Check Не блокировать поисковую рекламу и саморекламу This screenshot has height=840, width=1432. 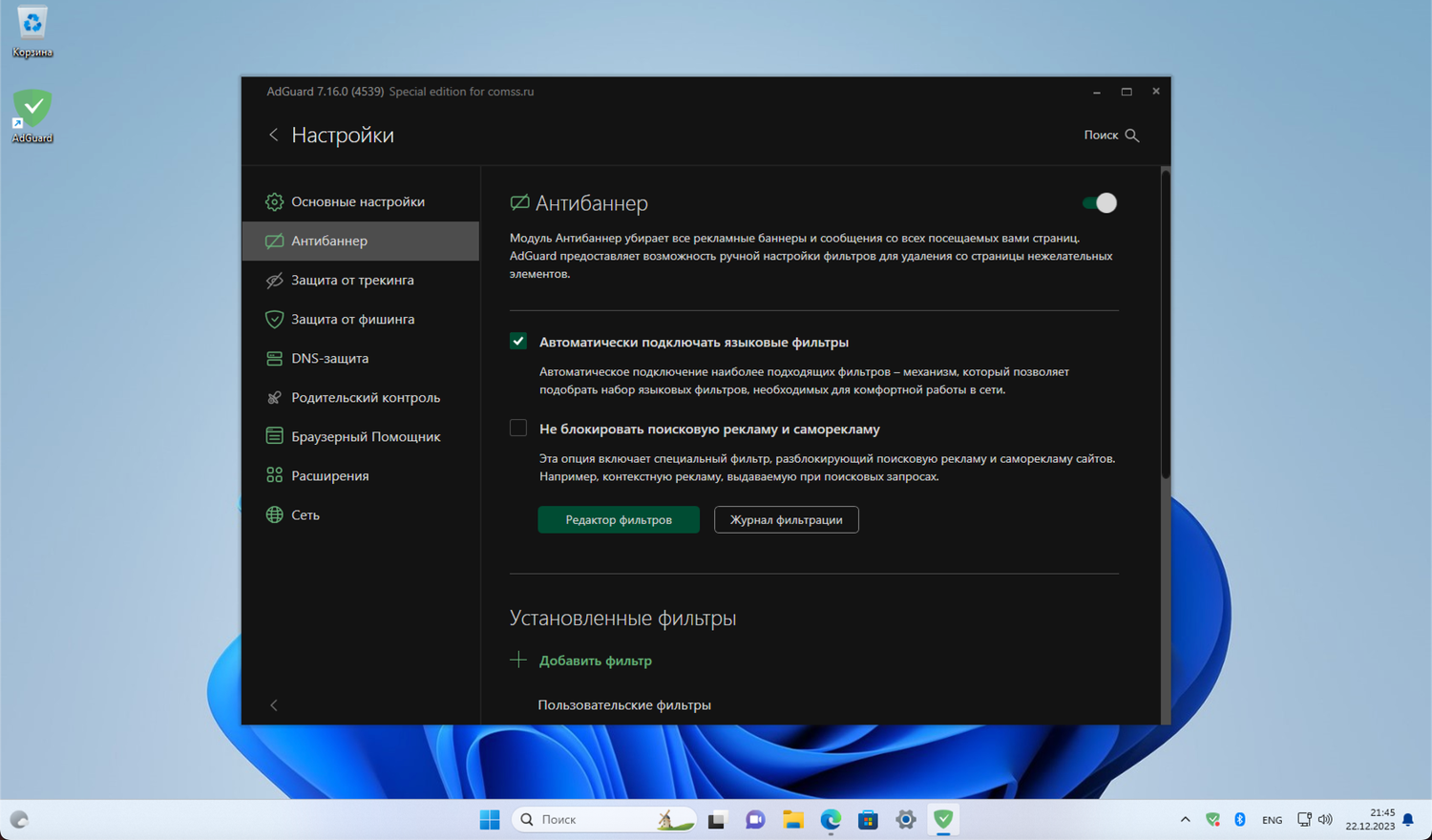(518, 428)
